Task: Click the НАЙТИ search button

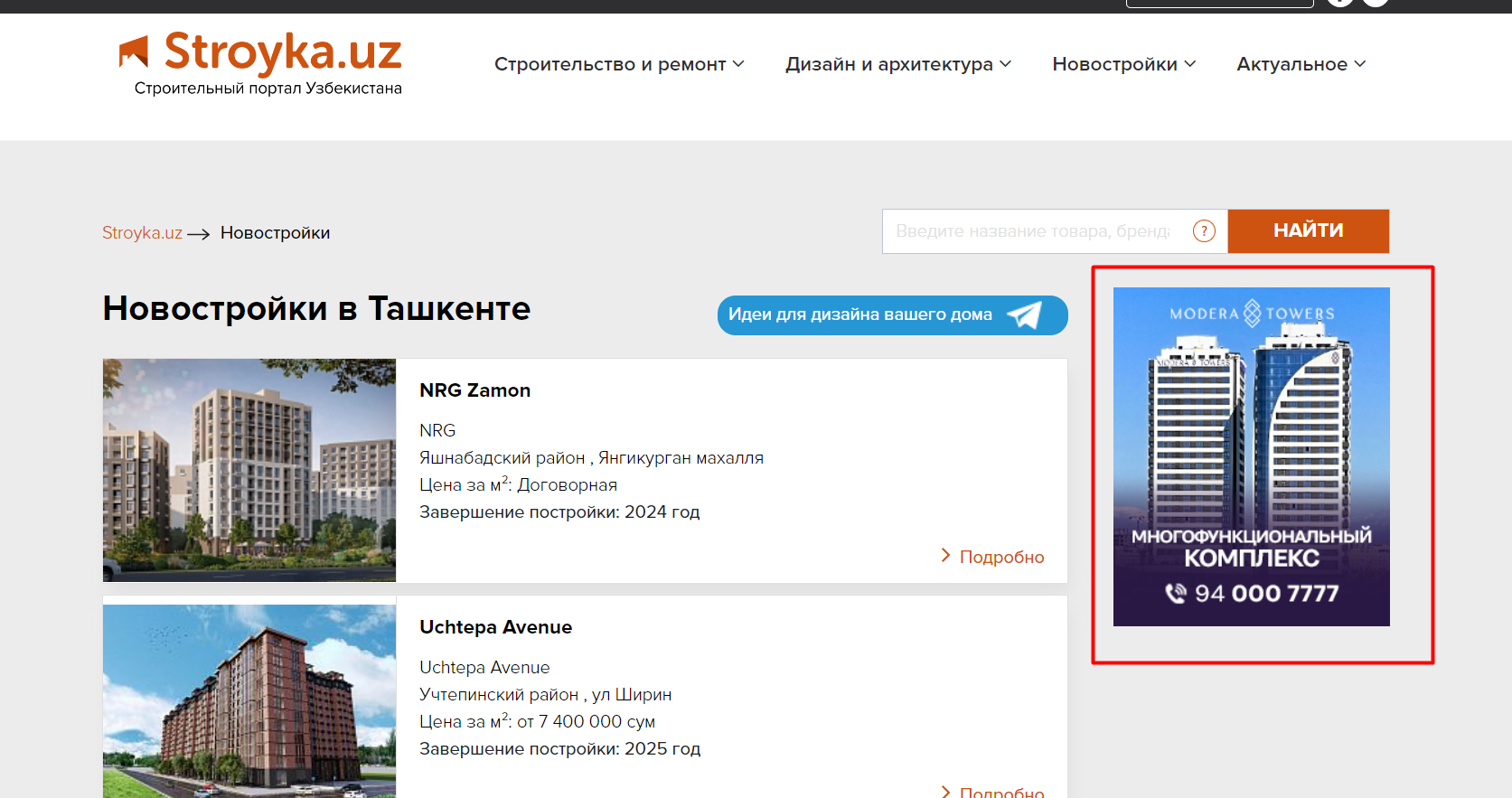Action: 1309,231
